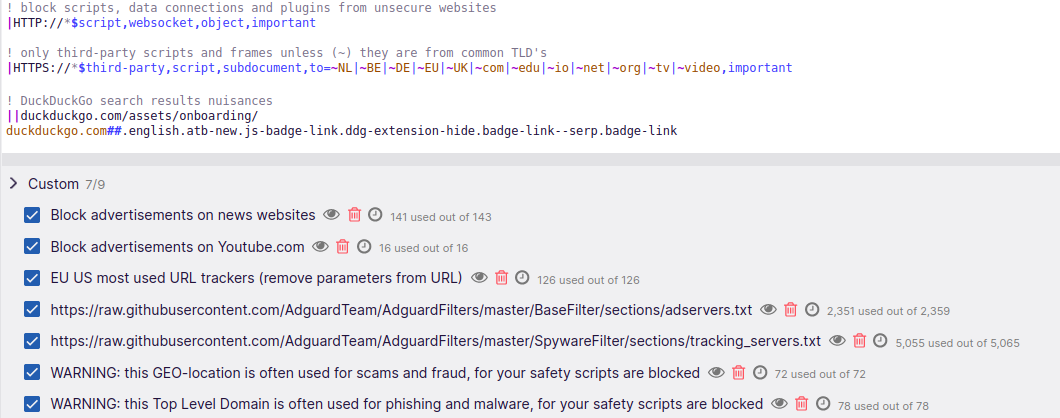View content of the Youtube.com advertisements list
Screen dimensions: 1060x418
(321, 247)
